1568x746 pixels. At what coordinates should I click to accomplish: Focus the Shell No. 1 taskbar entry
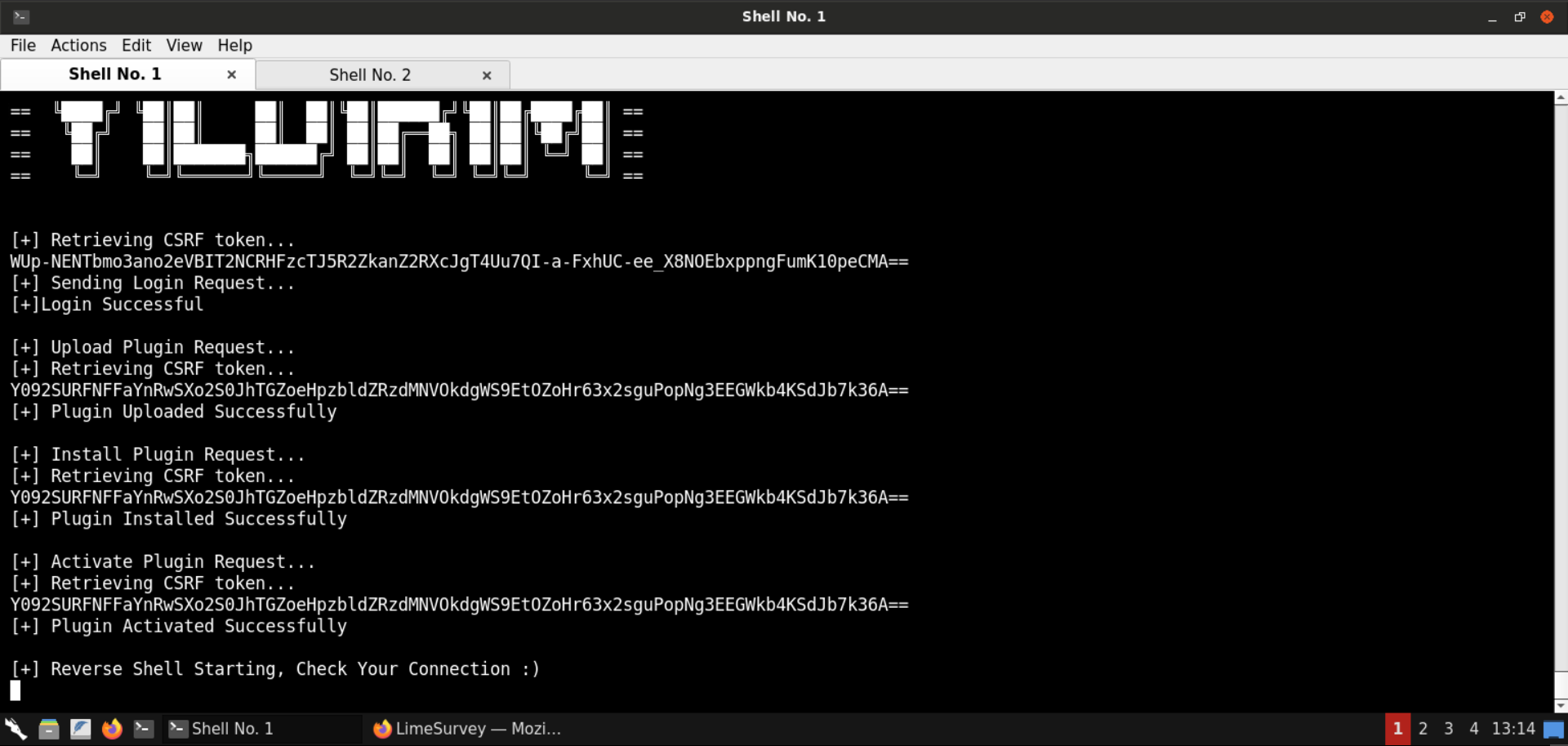click(x=261, y=729)
